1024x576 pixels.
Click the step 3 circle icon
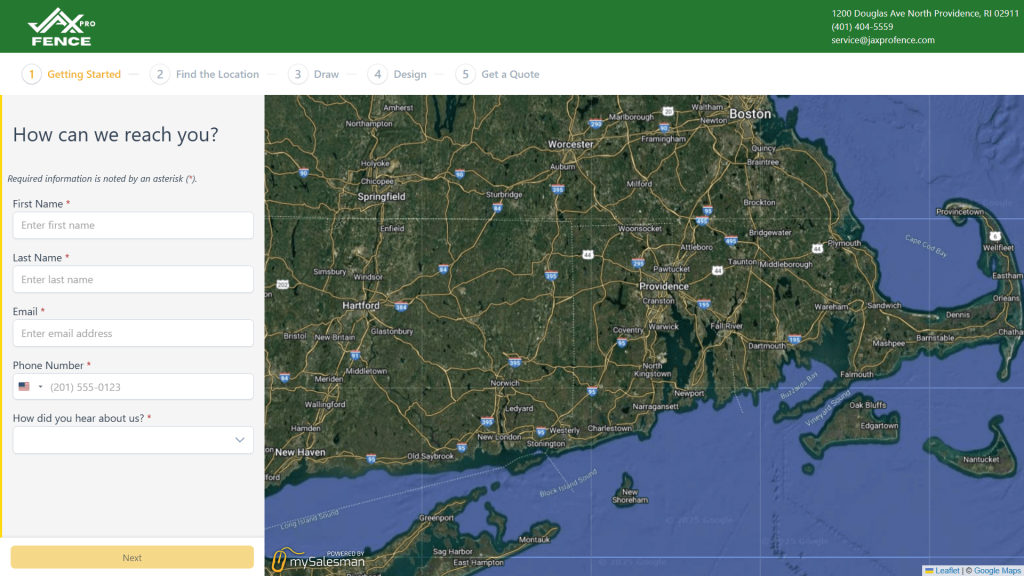point(298,74)
